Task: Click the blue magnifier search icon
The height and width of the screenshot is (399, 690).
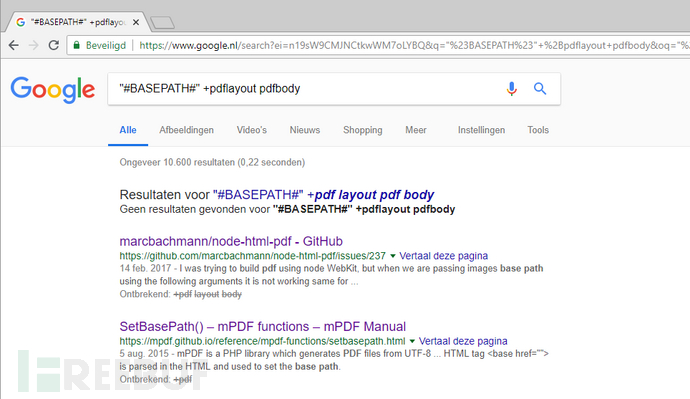Action: [x=540, y=88]
